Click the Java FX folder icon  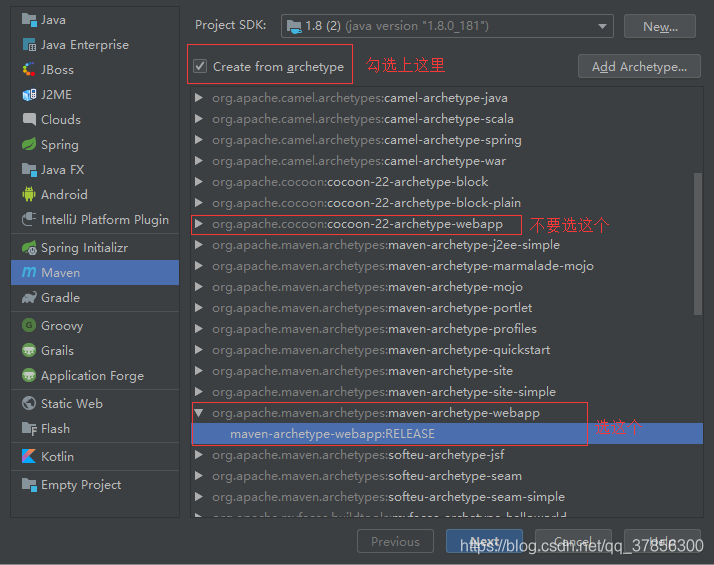29,170
